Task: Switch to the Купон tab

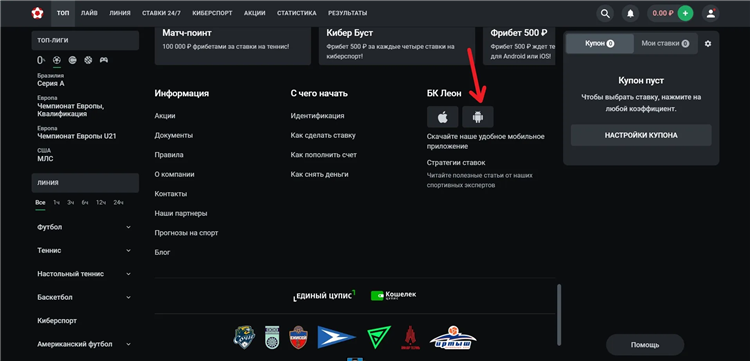Action: 600,44
